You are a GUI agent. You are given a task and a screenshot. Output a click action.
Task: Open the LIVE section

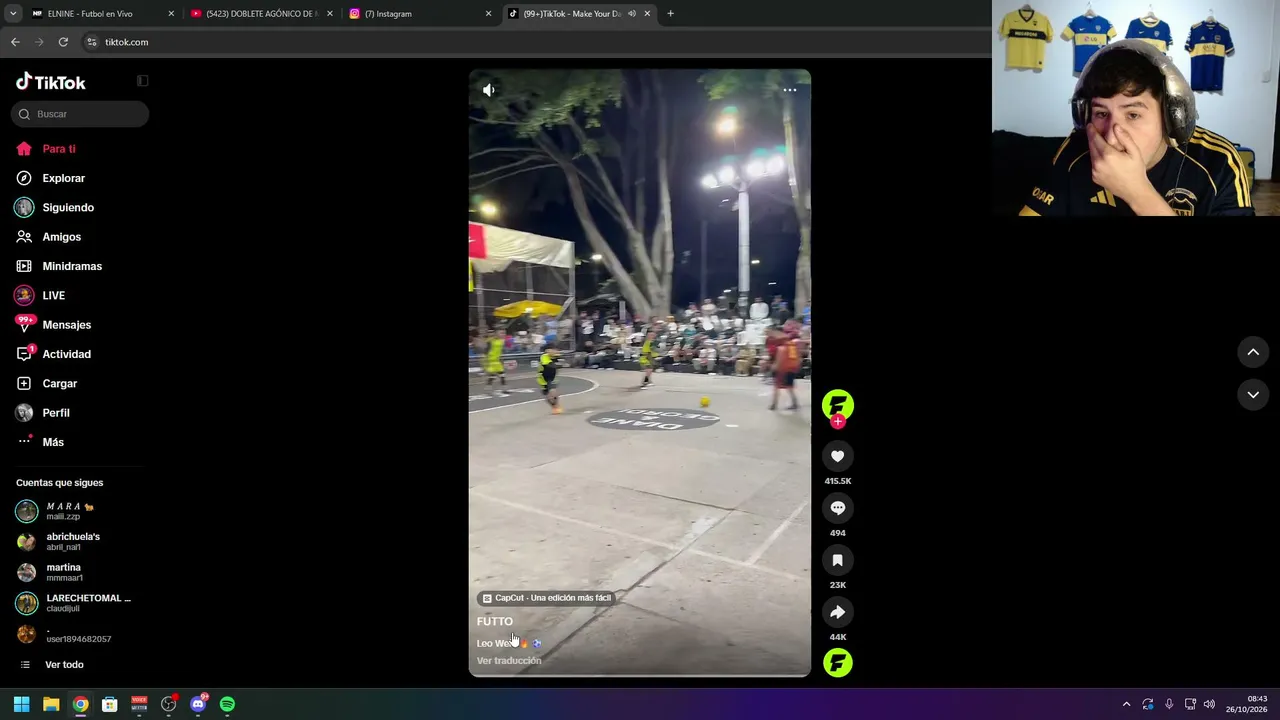(x=53, y=296)
